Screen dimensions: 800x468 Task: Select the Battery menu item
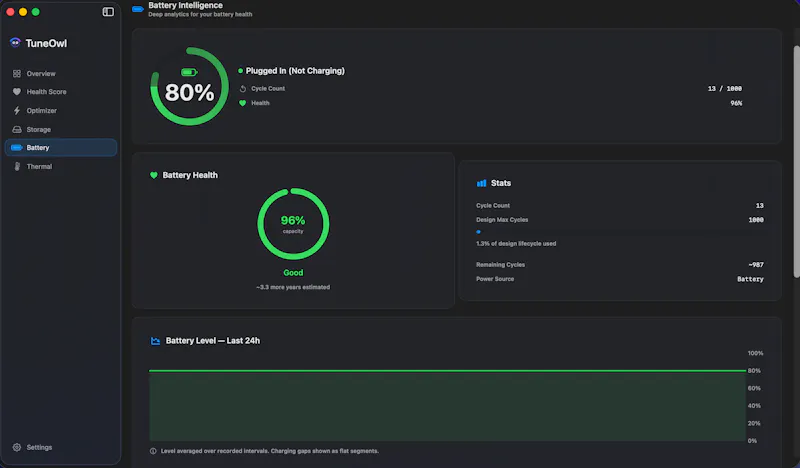pos(61,147)
